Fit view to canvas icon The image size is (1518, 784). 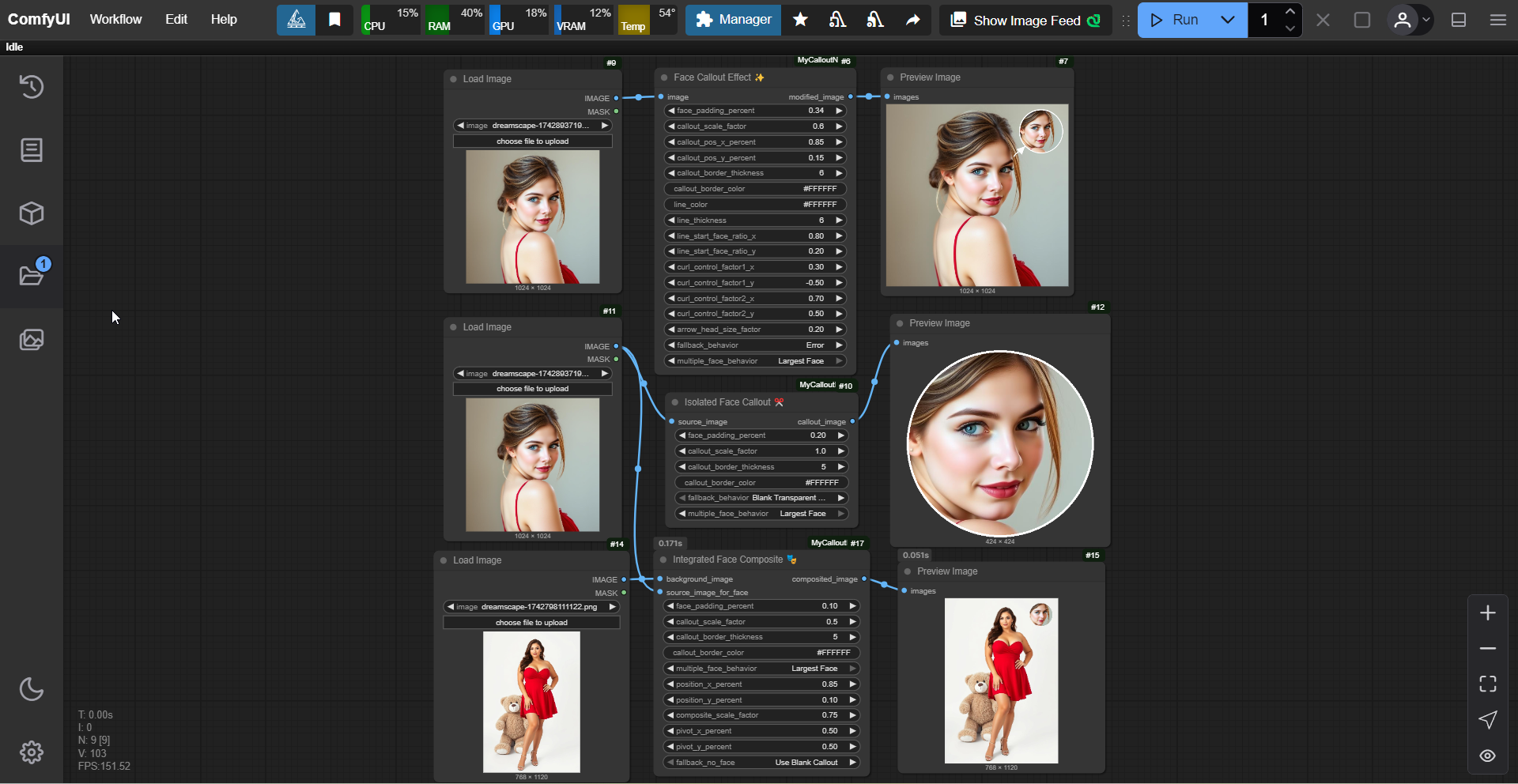[x=1487, y=684]
